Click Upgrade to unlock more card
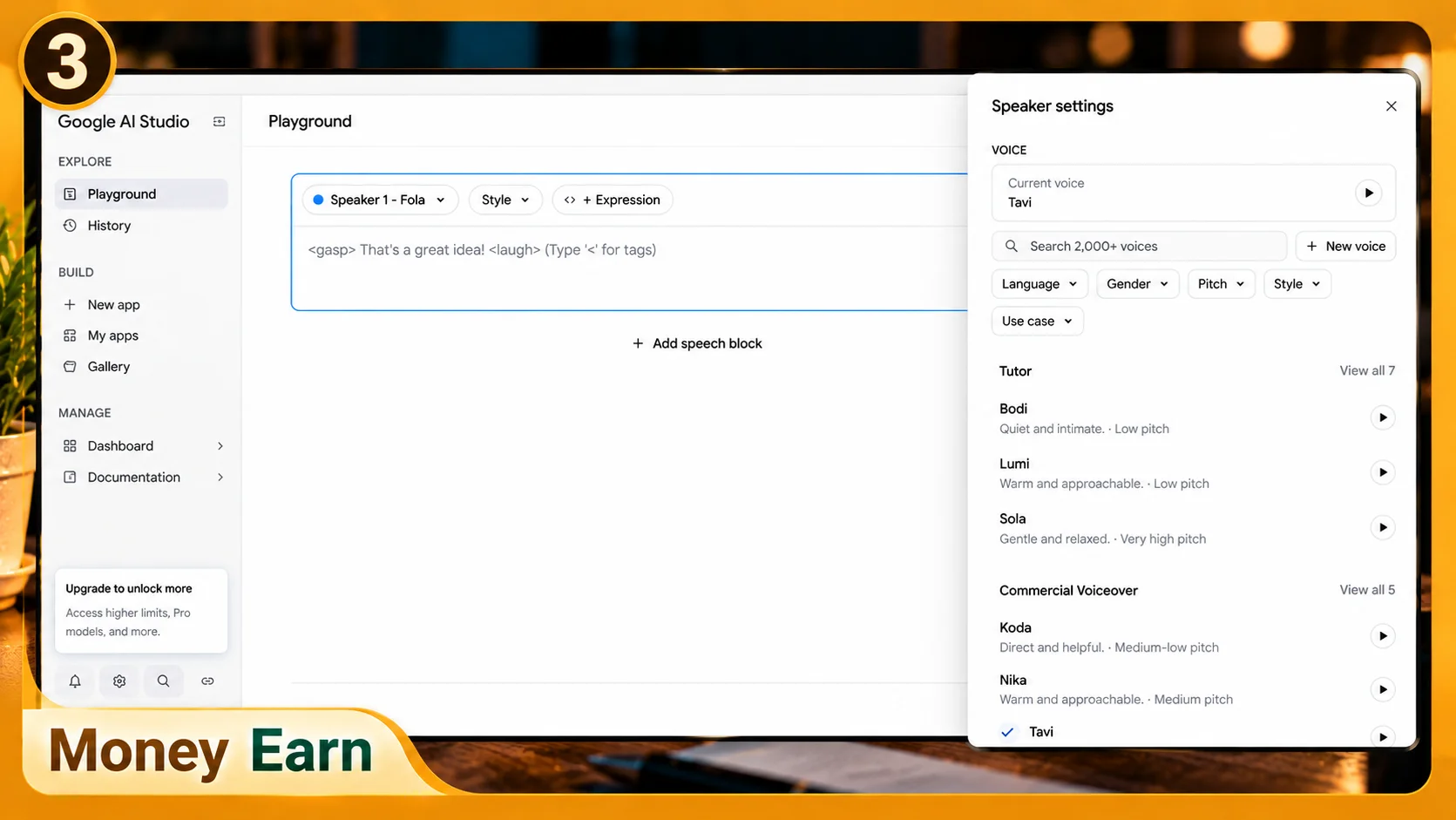1456x820 pixels. [141, 610]
